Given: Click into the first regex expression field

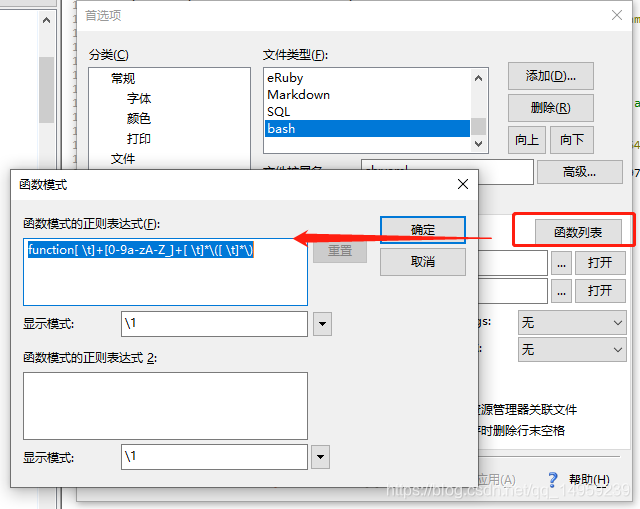Looking at the screenshot, I should click(x=165, y=272).
